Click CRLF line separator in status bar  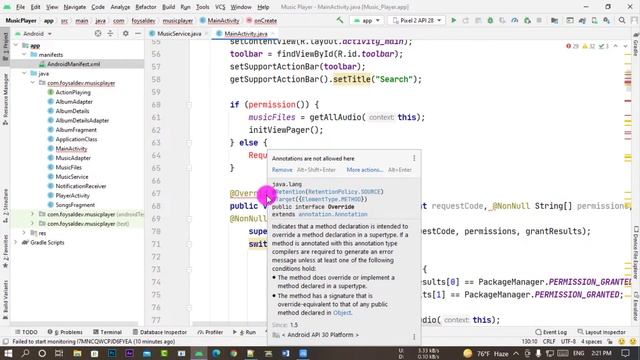pos(549,342)
